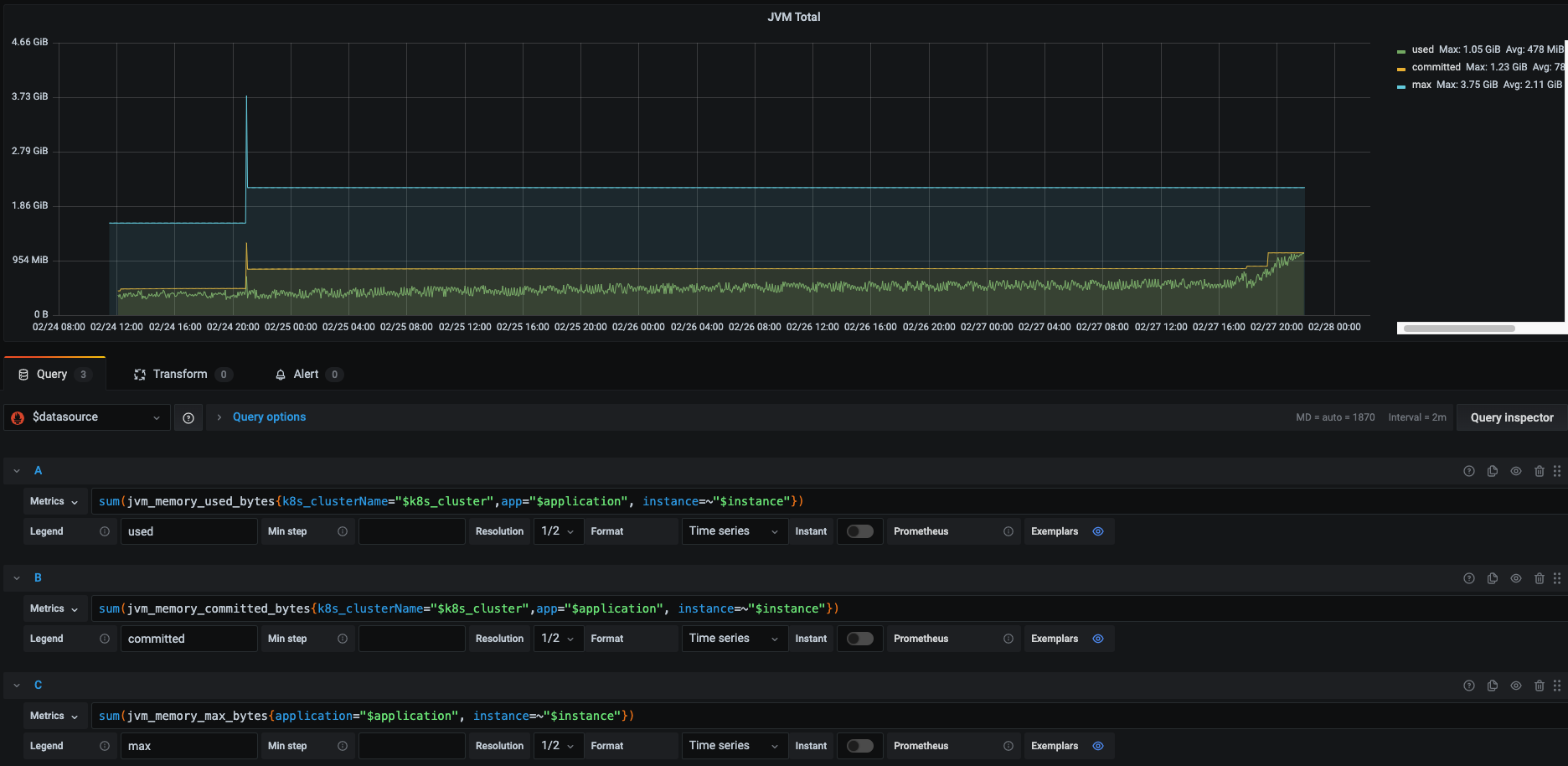Click the drag handle on query C

[1557, 686]
